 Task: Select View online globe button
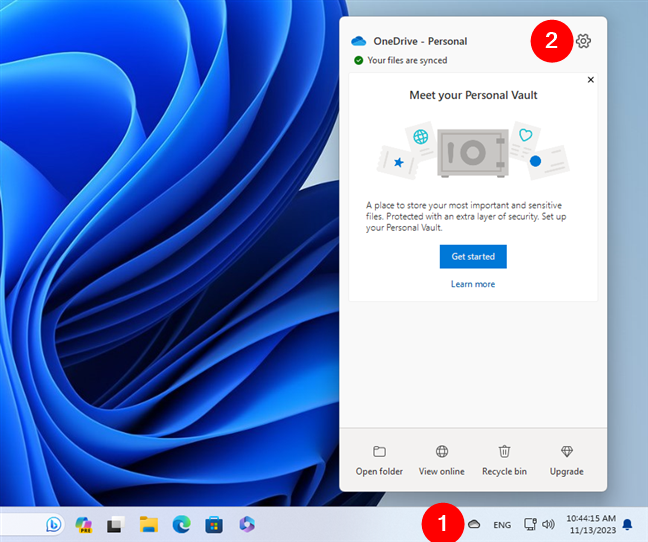441,461
